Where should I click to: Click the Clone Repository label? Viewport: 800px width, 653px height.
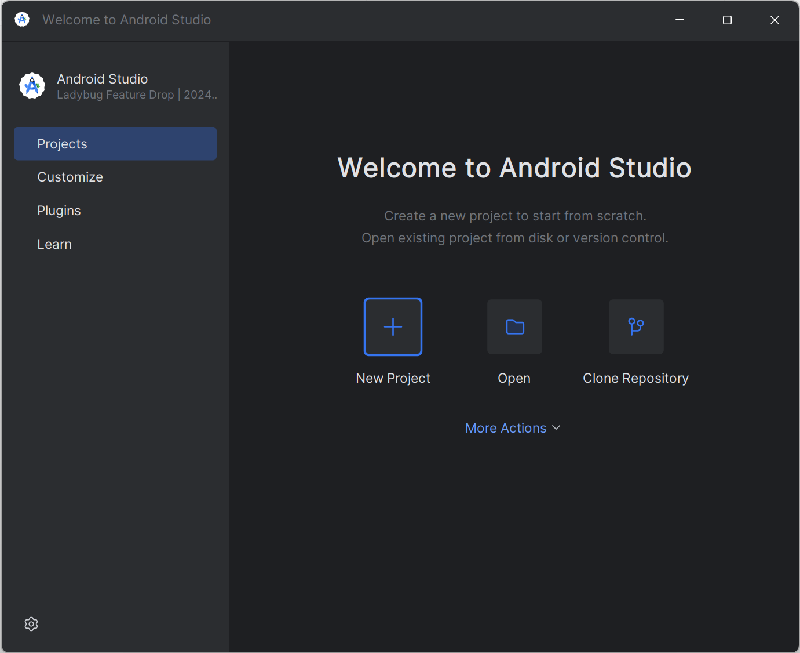coord(636,379)
